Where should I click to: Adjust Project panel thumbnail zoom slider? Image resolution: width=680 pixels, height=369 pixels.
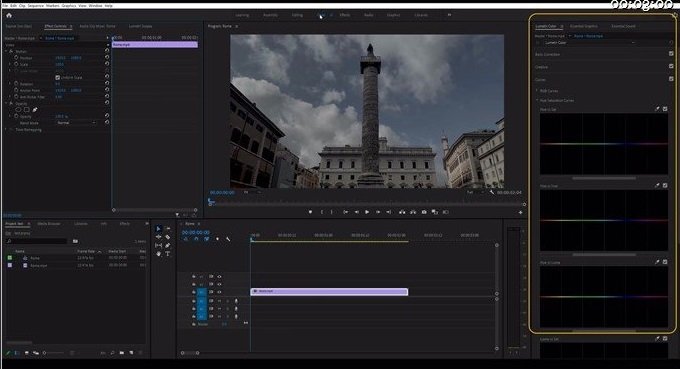(x=53, y=353)
